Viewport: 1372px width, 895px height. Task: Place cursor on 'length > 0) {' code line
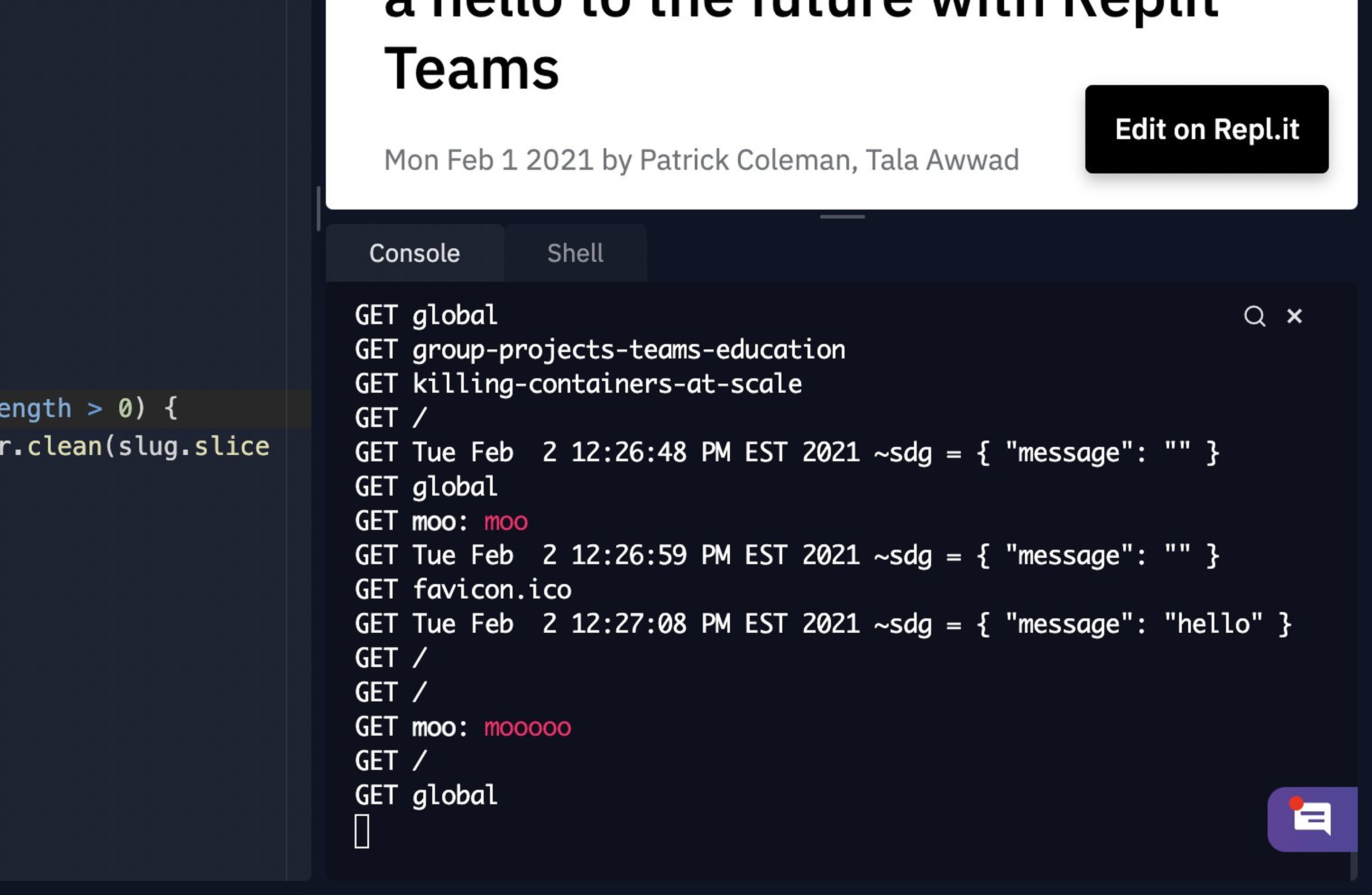point(86,408)
